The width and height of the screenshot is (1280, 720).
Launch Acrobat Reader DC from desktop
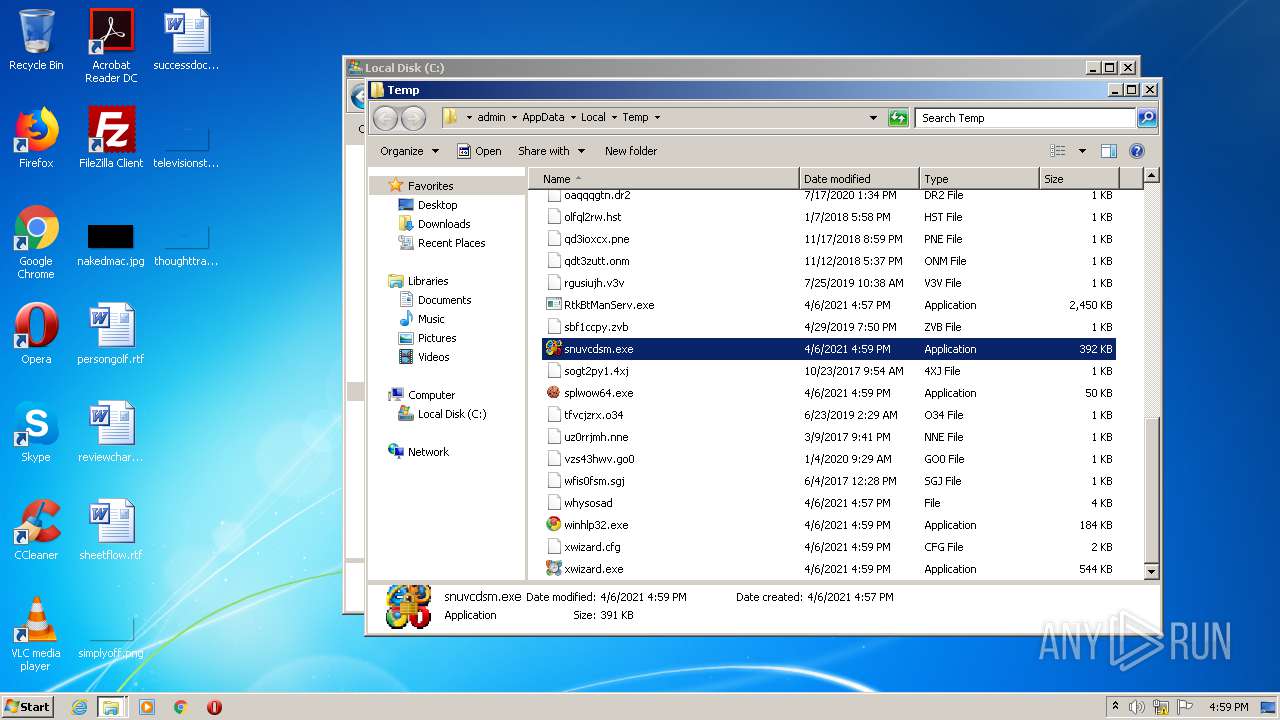coord(111,46)
